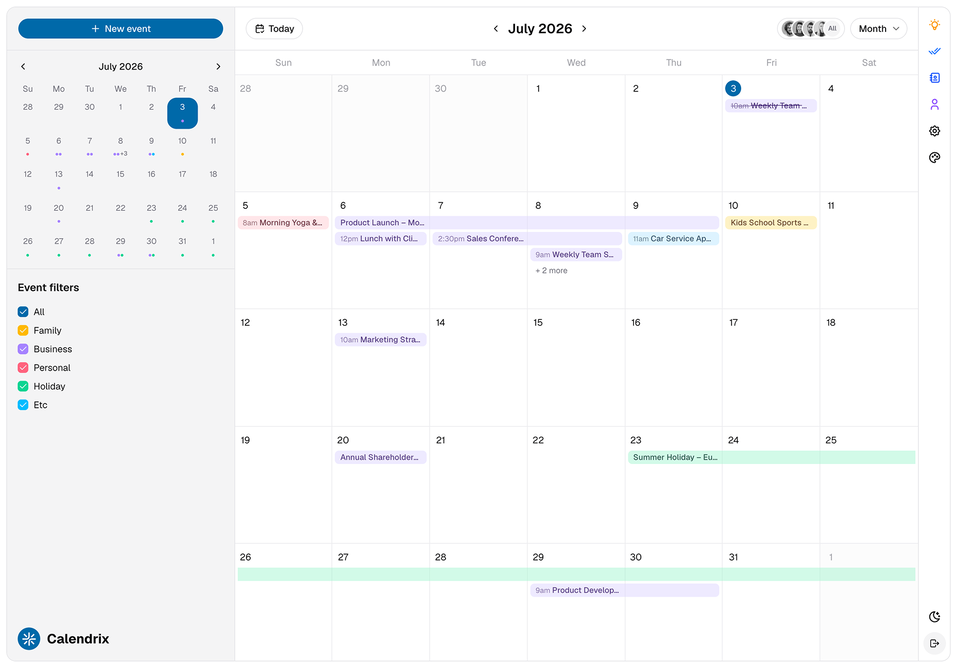Open the Morning Yoga event
The image size is (957, 668).
tap(283, 223)
